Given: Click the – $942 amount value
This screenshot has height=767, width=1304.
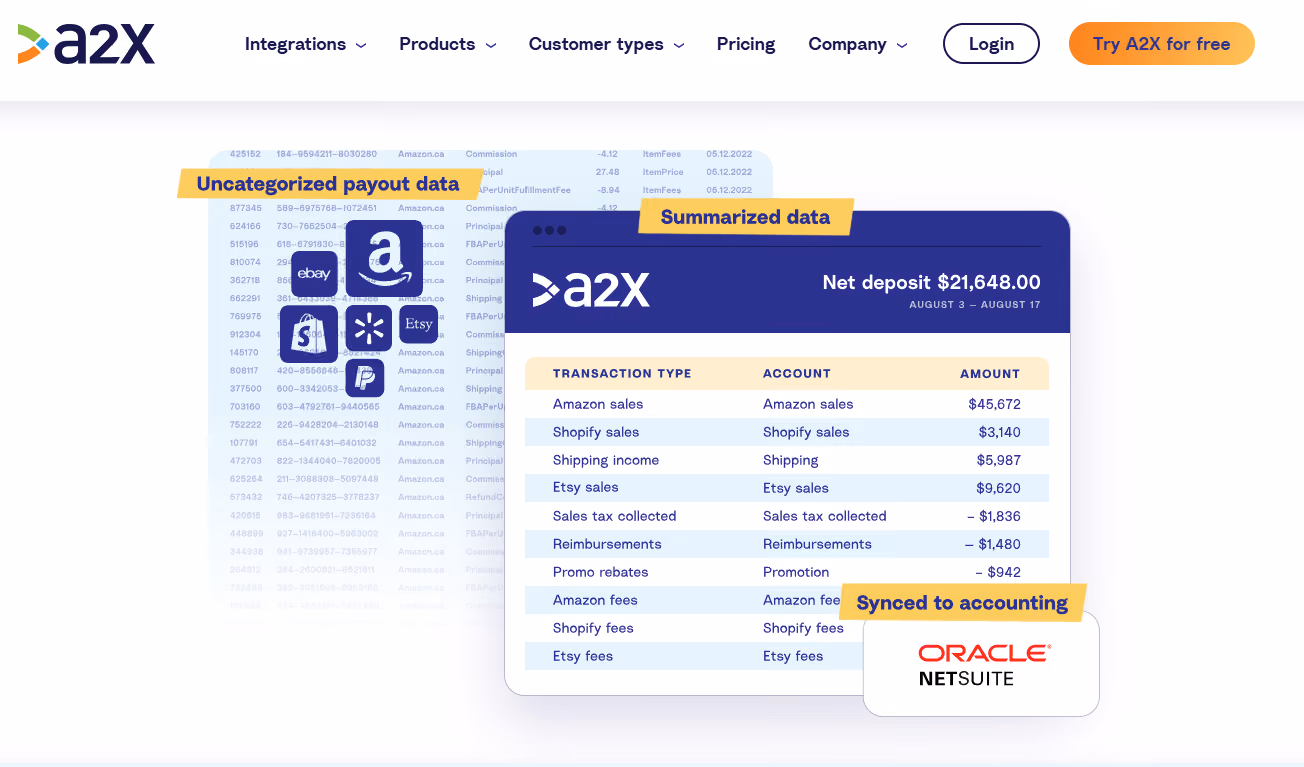Looking at the screenshot, I should 998,572.
